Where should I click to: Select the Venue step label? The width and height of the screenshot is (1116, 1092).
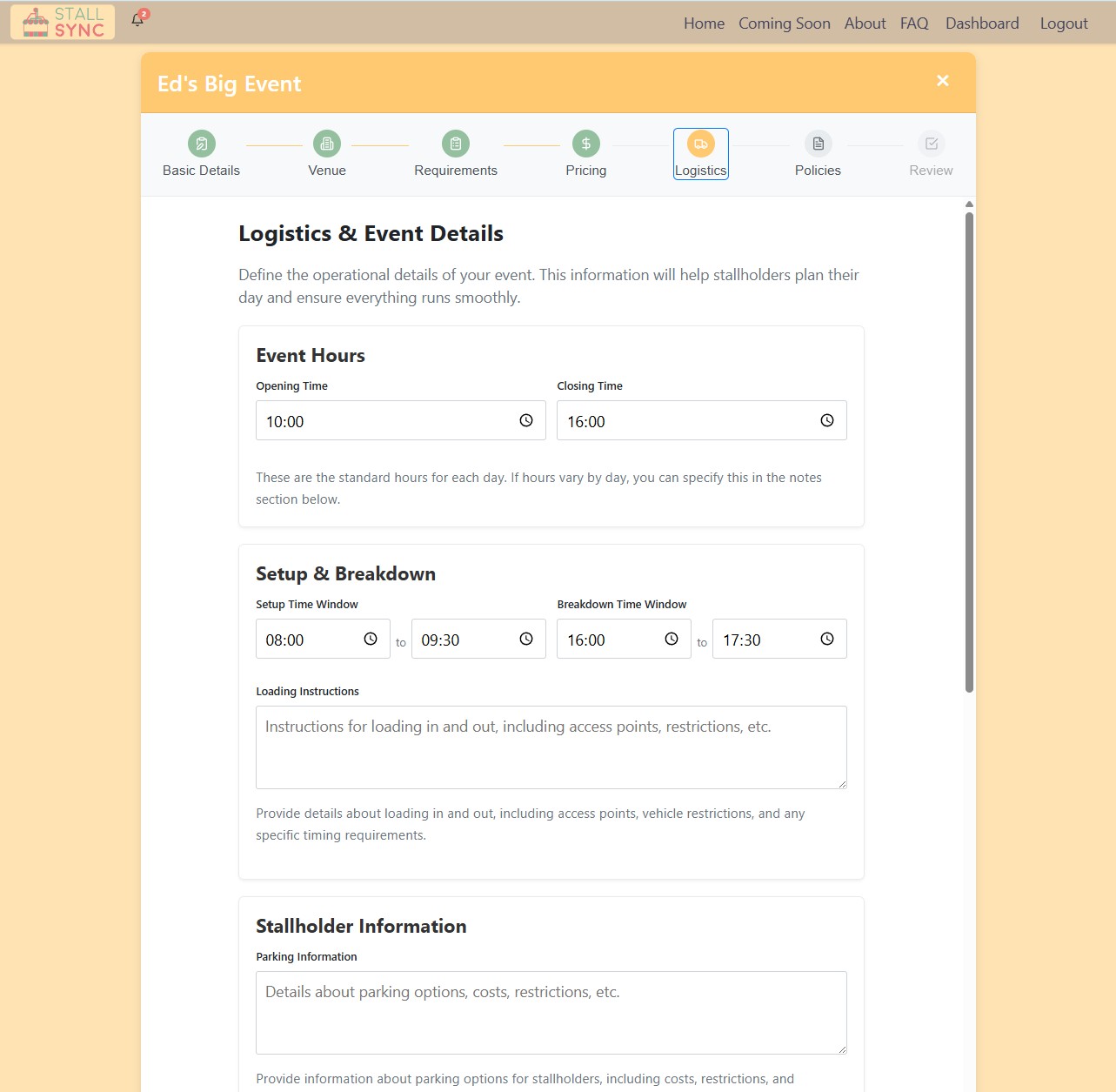point(327,171)
